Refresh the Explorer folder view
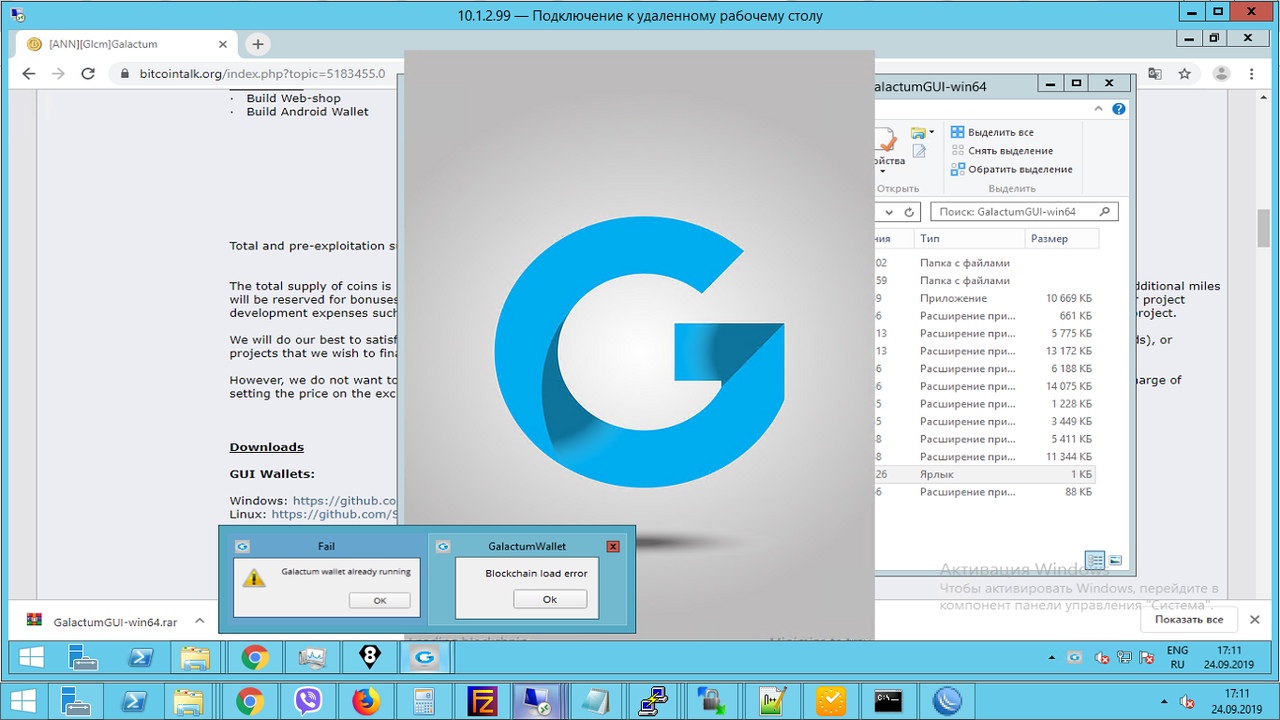1280x720 pixels. [x=909, y=212]
